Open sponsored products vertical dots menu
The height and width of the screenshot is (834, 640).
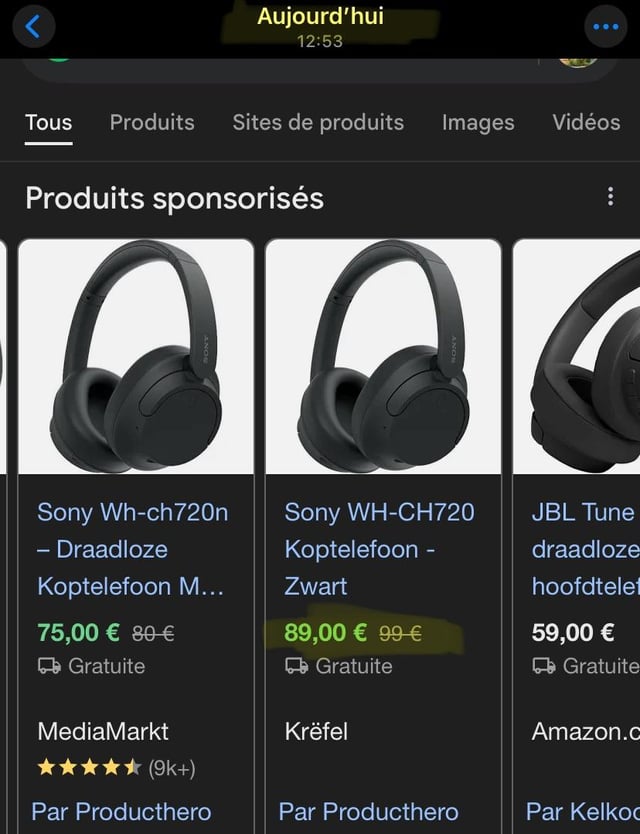point(610,197)
